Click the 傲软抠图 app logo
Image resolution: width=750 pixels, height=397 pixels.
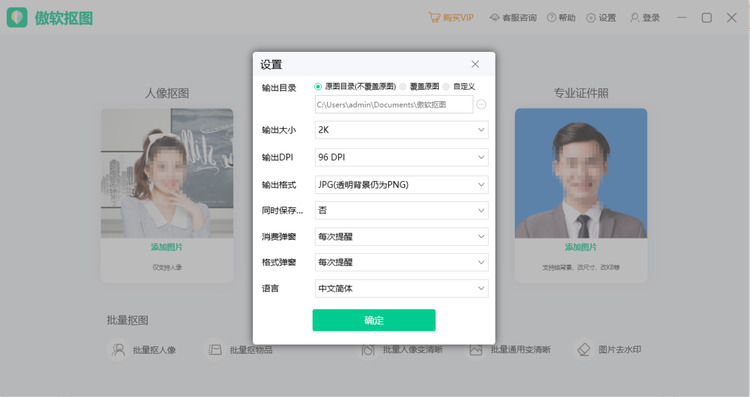pyautogui.click(x=17, y=18)
